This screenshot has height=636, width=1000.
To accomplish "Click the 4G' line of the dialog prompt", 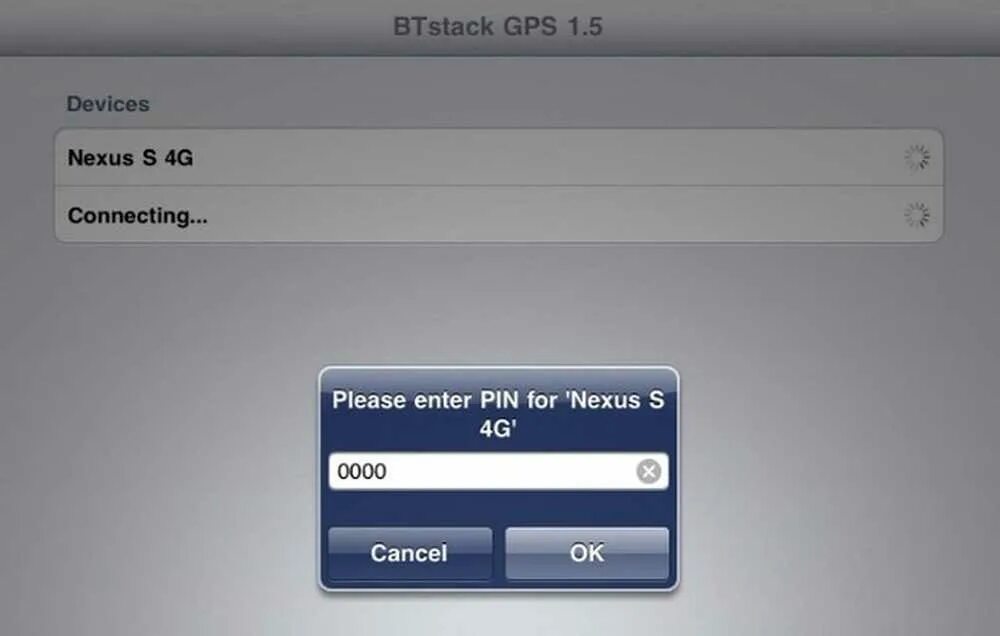I will pos(498,429).
